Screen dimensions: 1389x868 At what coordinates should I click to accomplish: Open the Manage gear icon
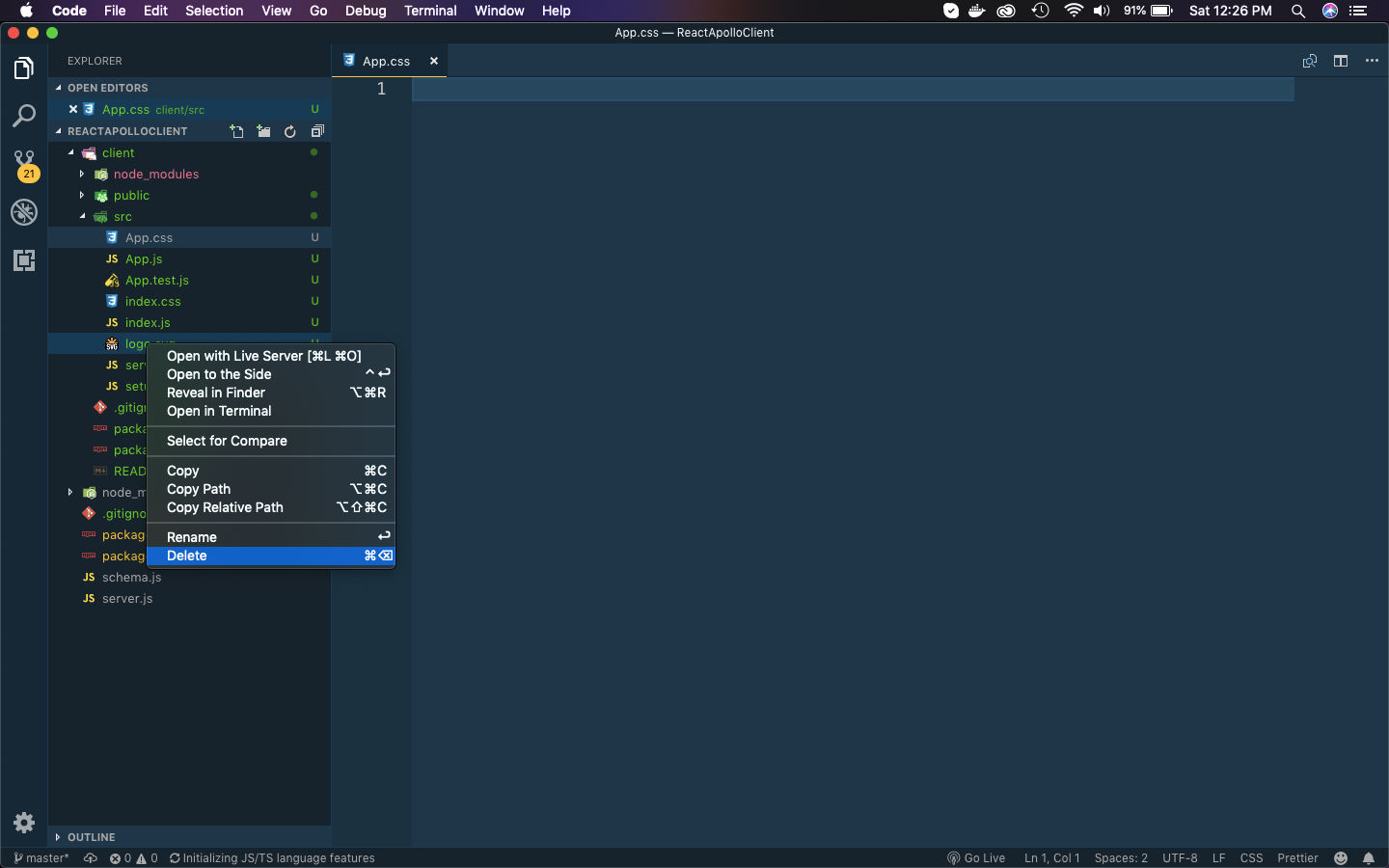24,823
